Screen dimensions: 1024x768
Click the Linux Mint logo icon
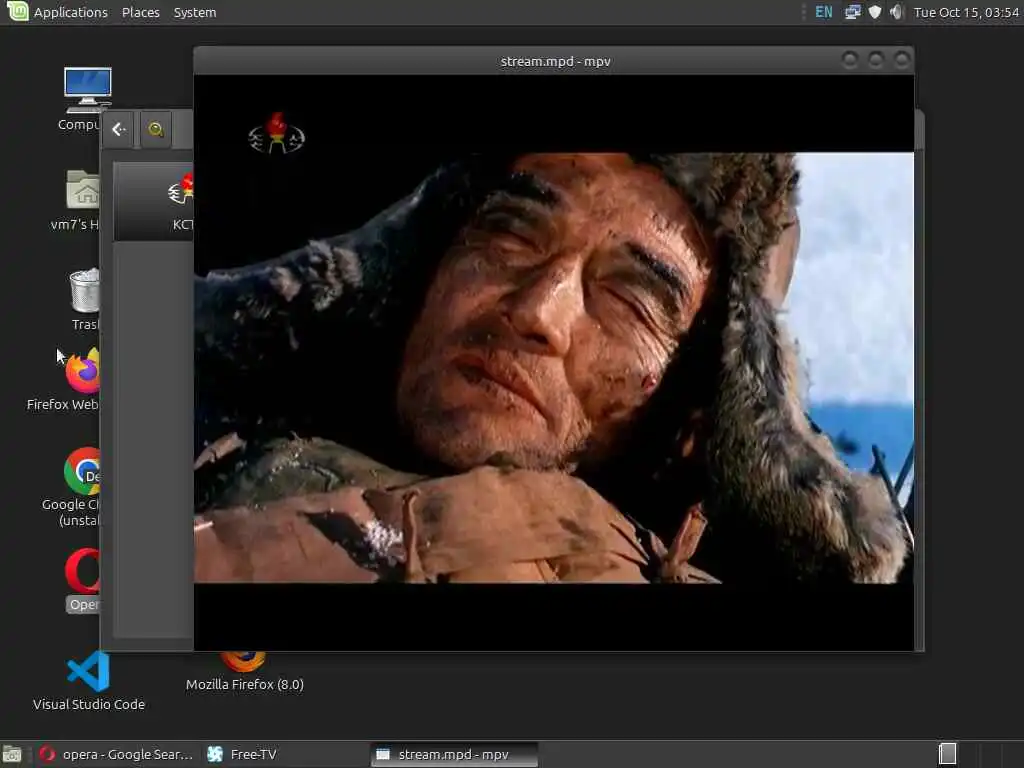17,12
